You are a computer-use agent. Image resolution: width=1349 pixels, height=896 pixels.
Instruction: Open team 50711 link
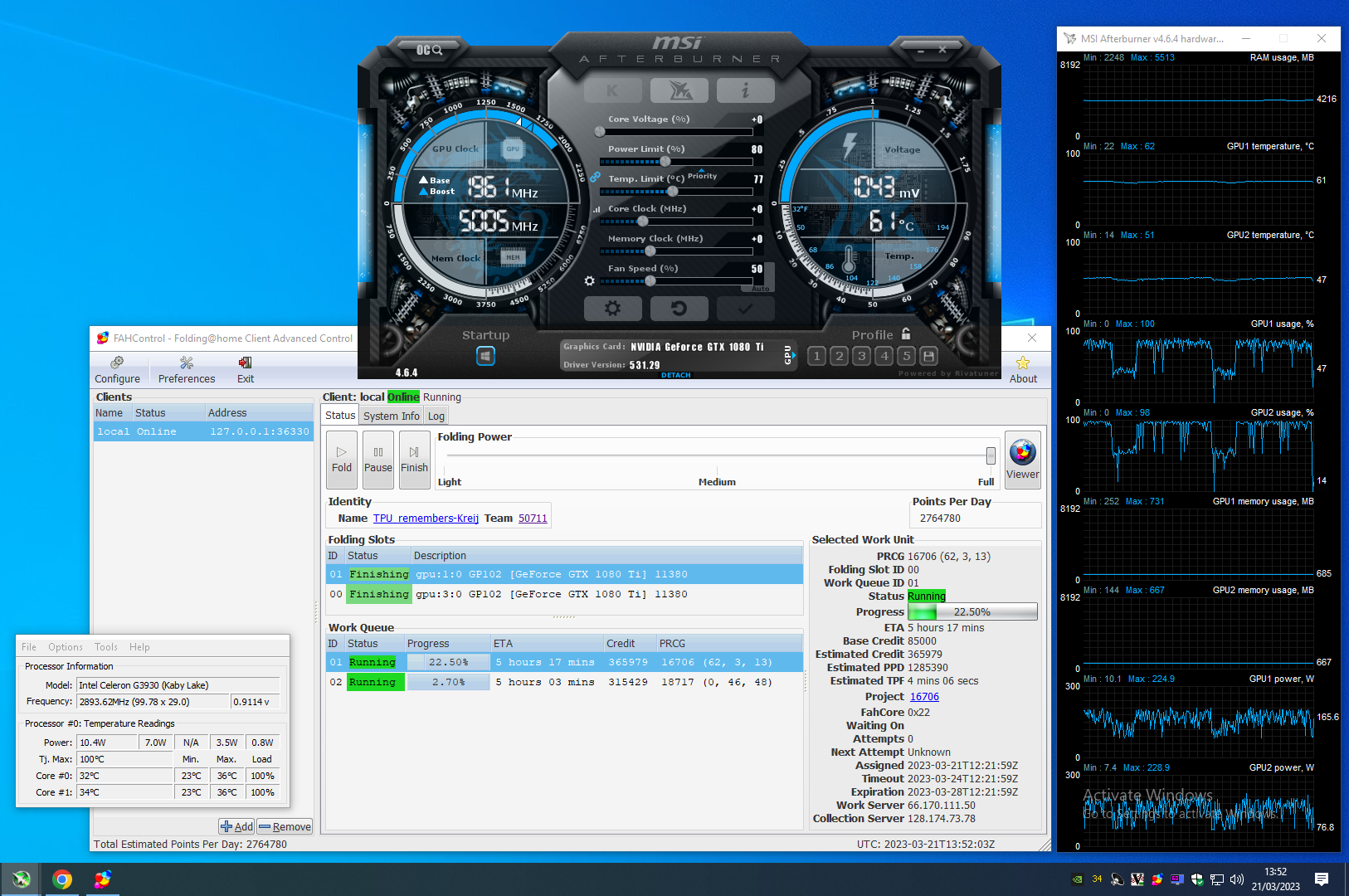533,519
